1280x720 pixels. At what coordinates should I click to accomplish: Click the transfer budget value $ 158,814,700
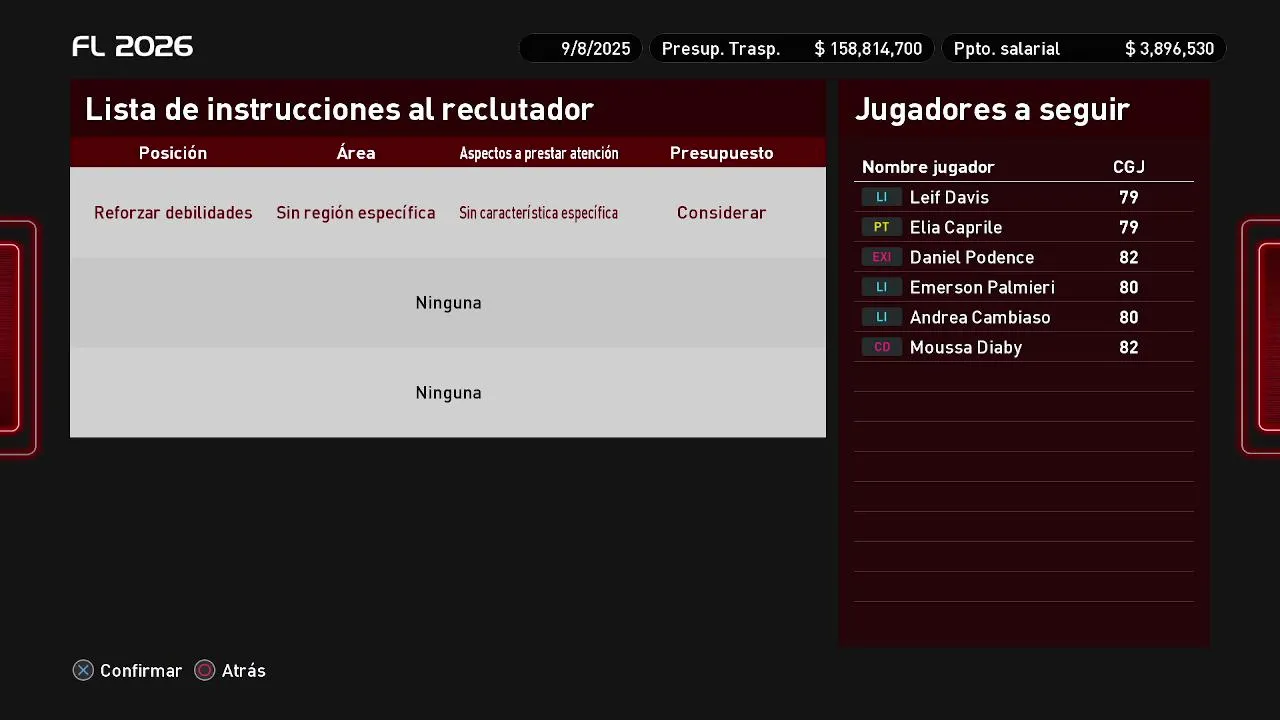pos(868,48)
